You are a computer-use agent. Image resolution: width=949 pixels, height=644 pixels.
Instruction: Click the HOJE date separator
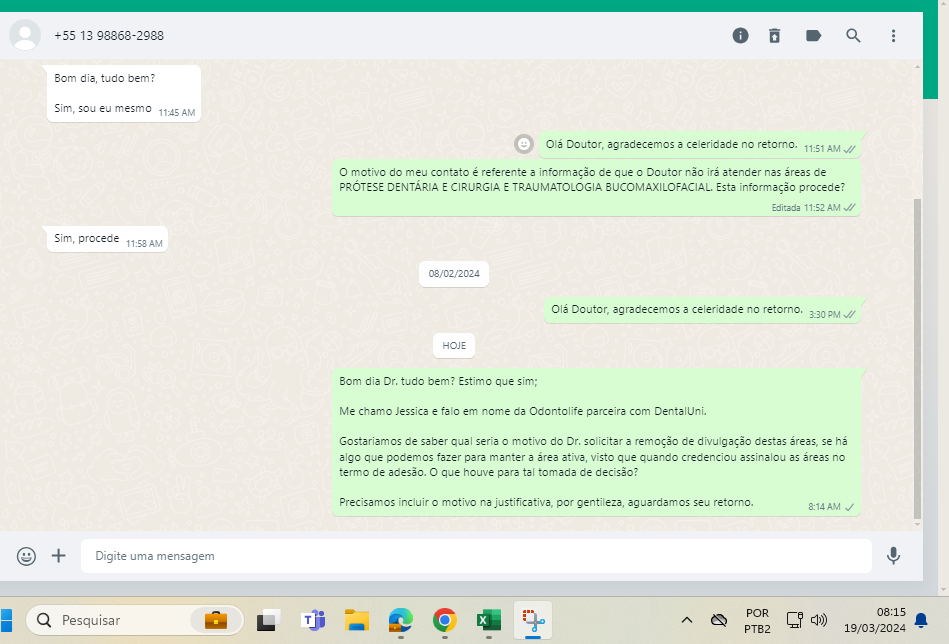(454, 346)
